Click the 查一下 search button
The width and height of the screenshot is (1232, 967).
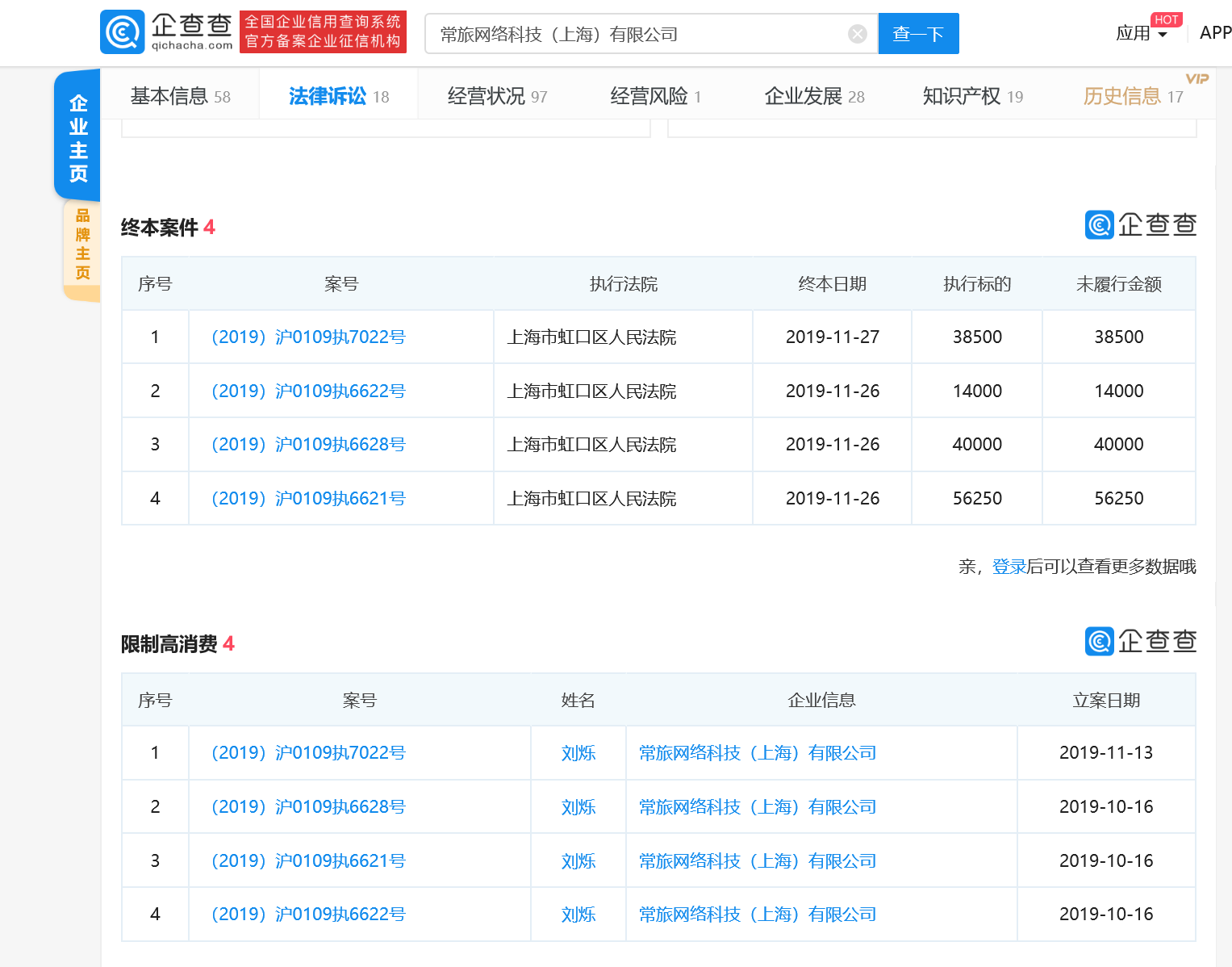pos(918,34)
